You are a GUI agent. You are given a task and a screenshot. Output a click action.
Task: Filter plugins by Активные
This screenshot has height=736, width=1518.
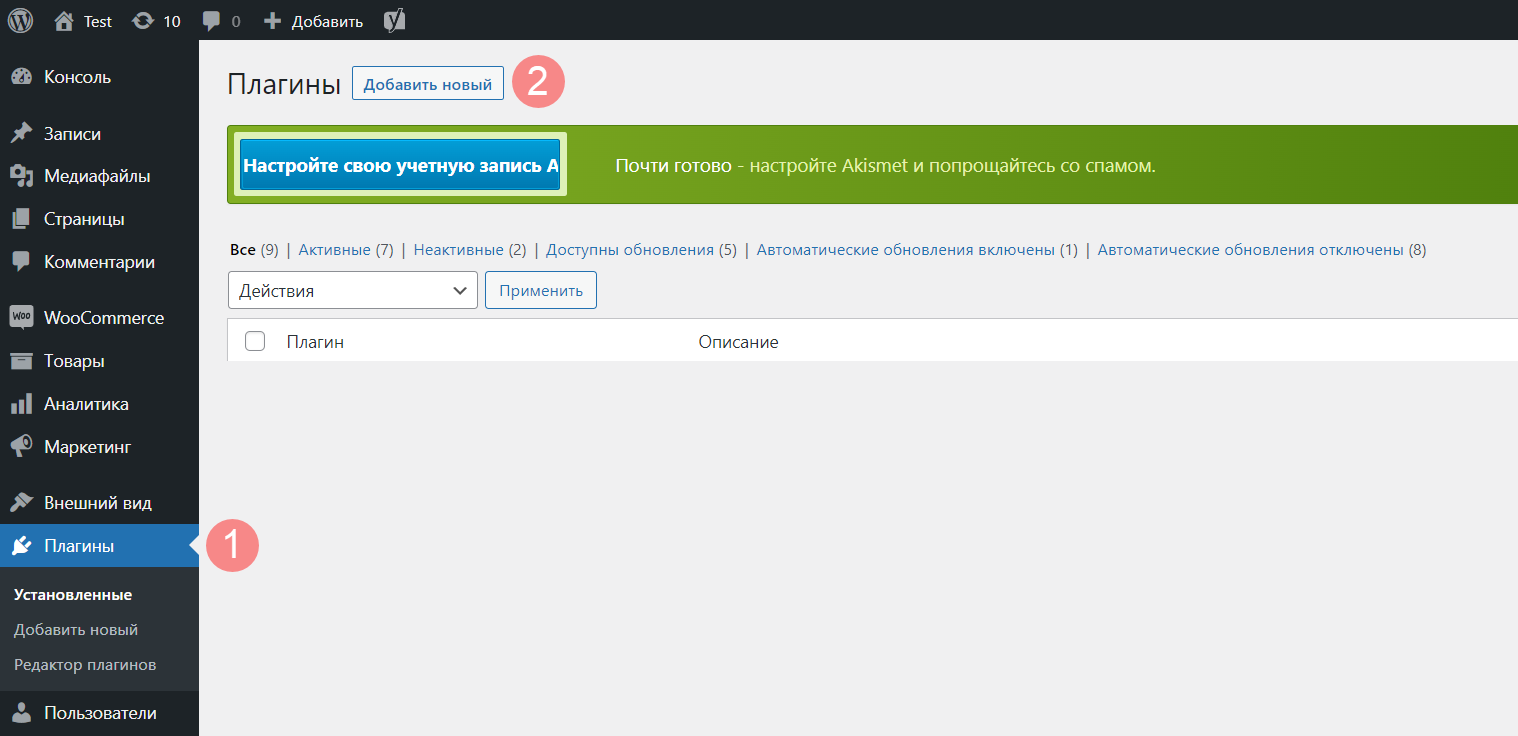tap(334, 250)
